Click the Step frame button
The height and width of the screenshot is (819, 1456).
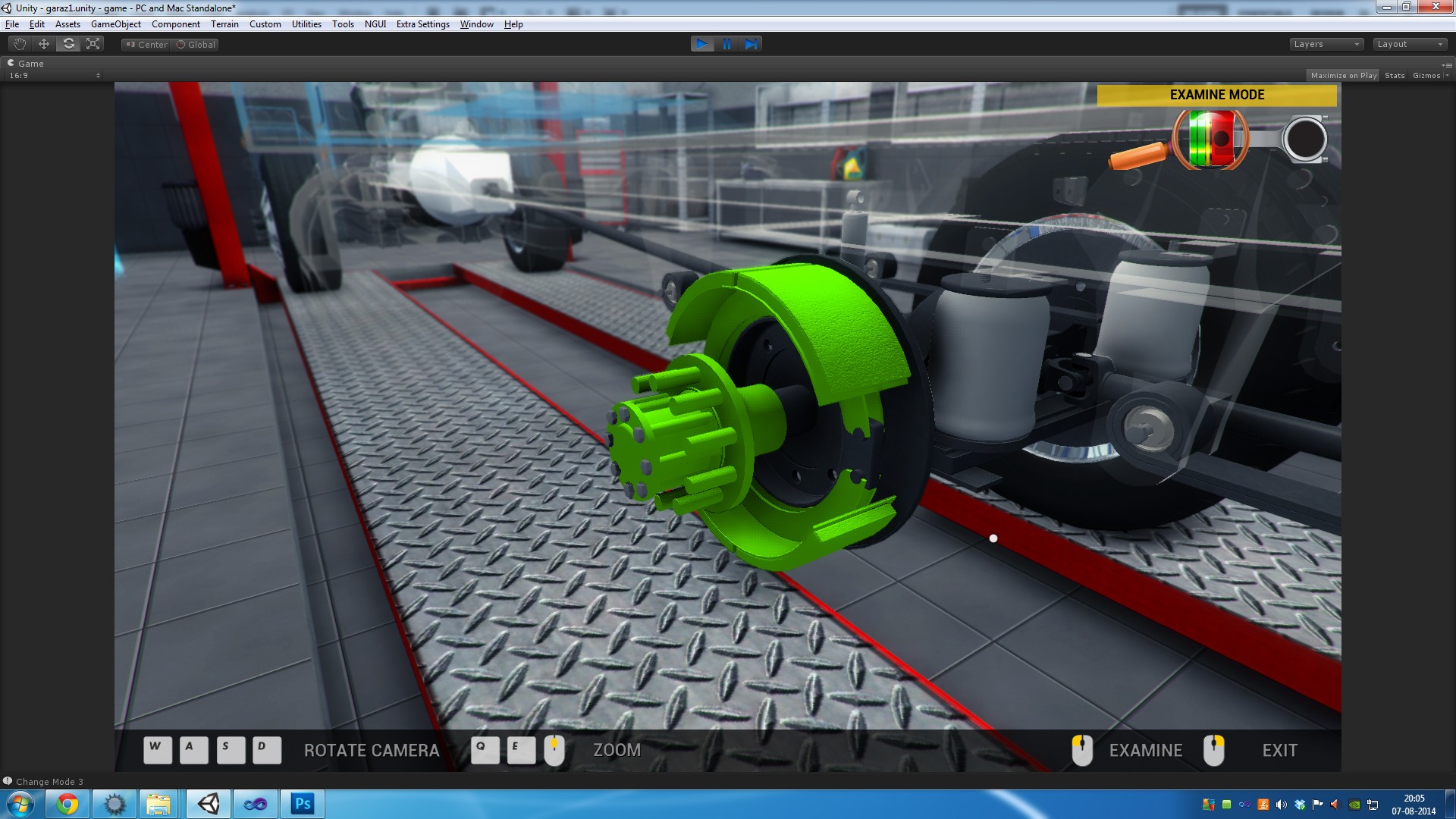coord(751,44)
